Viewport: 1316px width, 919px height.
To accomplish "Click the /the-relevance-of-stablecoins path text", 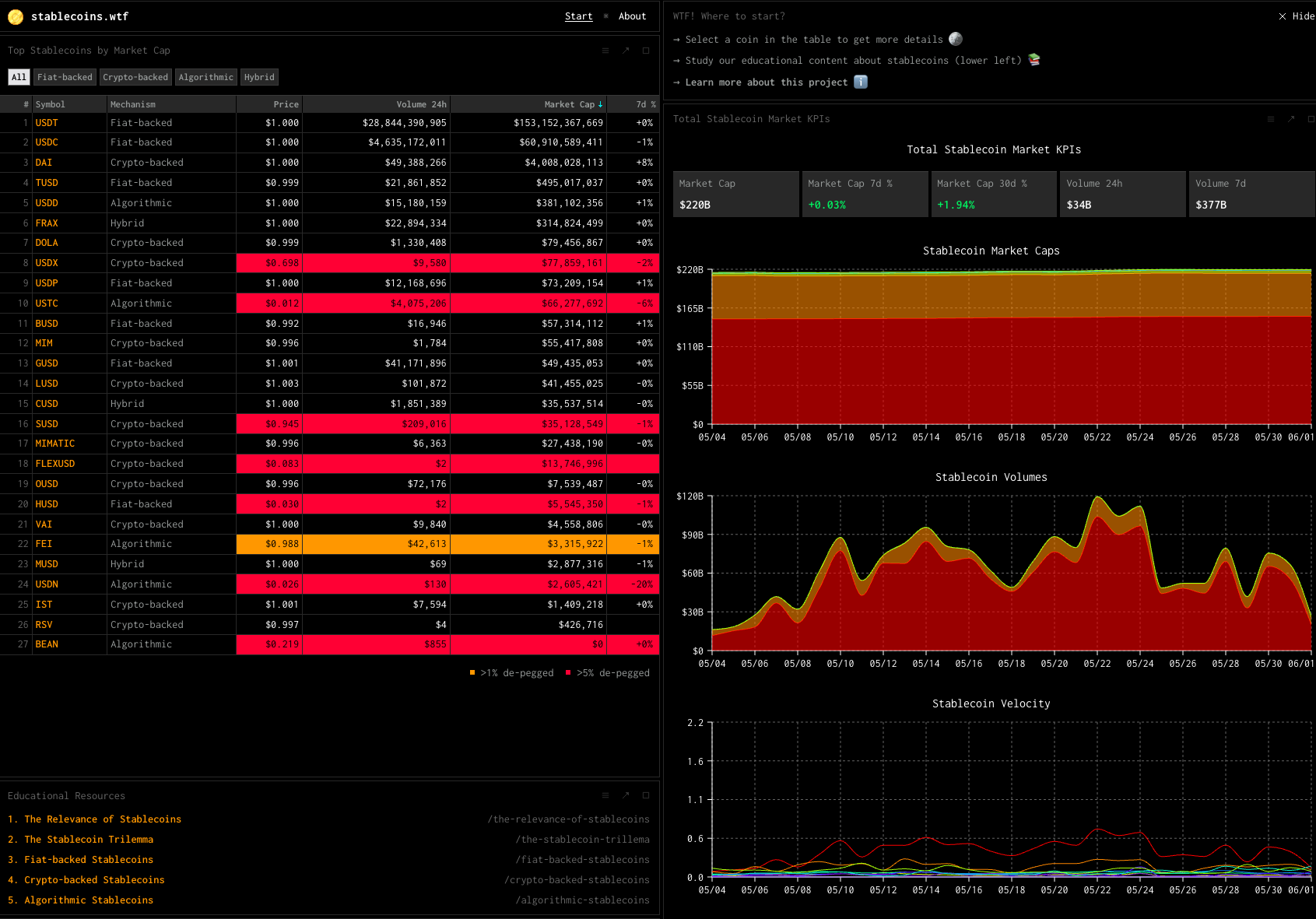I will point(568,819).
